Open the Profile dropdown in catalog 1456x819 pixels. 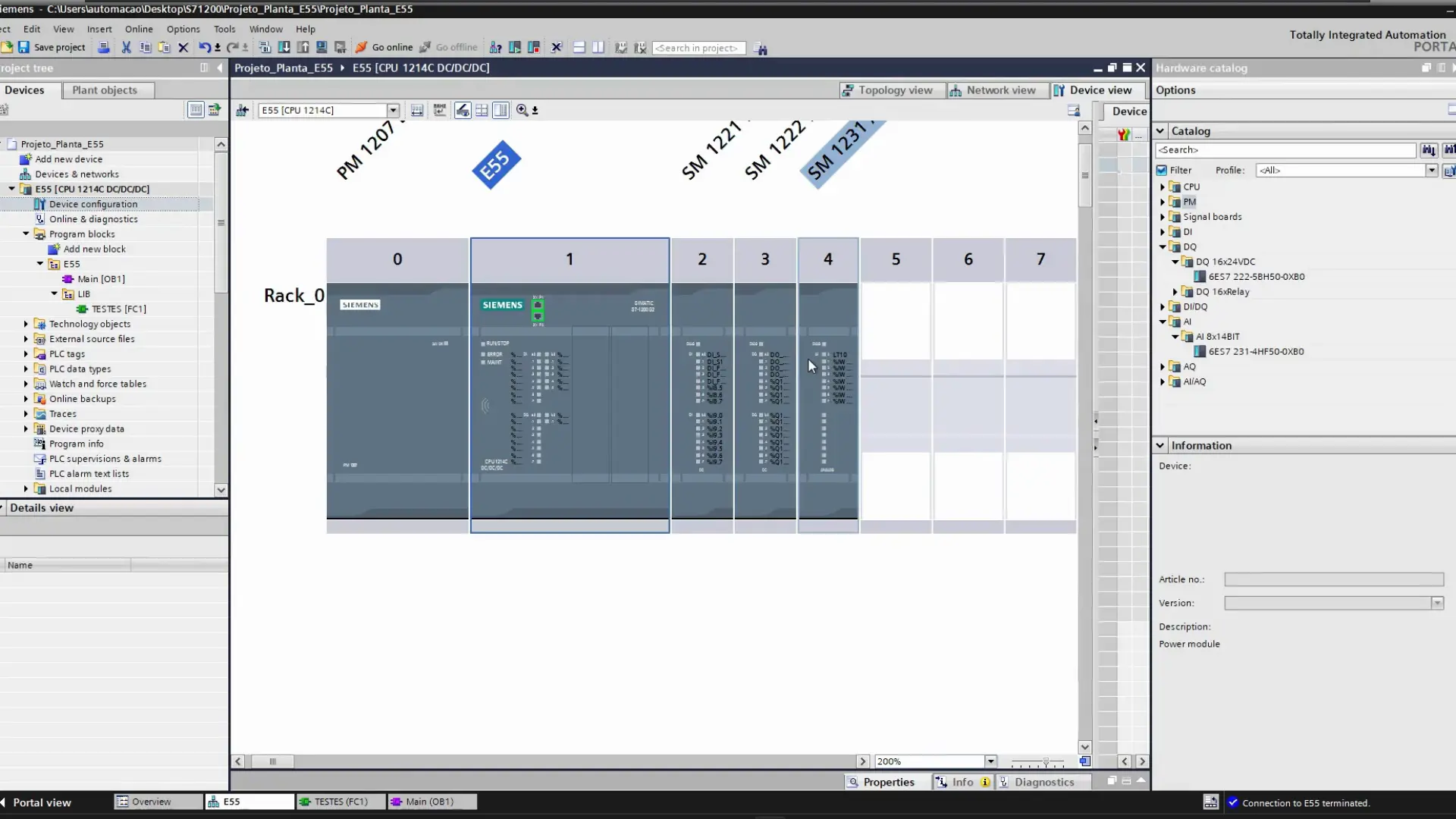click(x=1431, y=170)
